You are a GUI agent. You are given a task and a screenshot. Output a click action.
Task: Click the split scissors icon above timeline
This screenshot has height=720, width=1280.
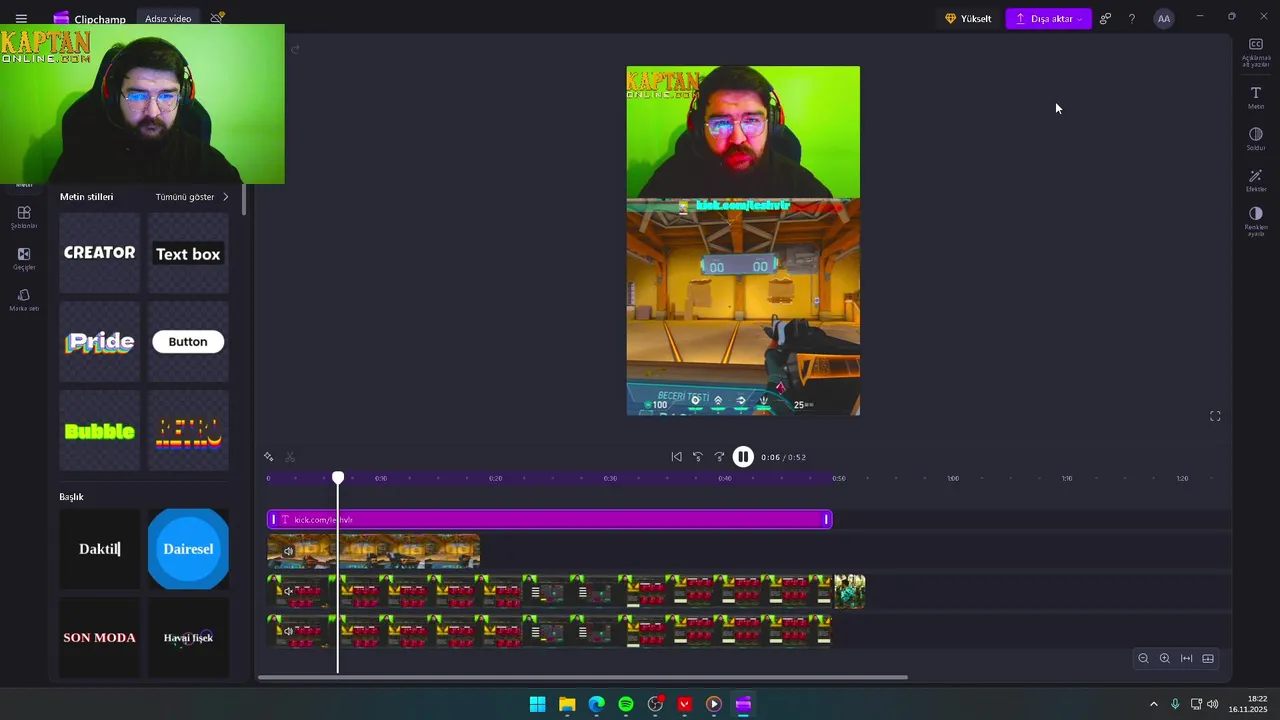pos(290,457)
